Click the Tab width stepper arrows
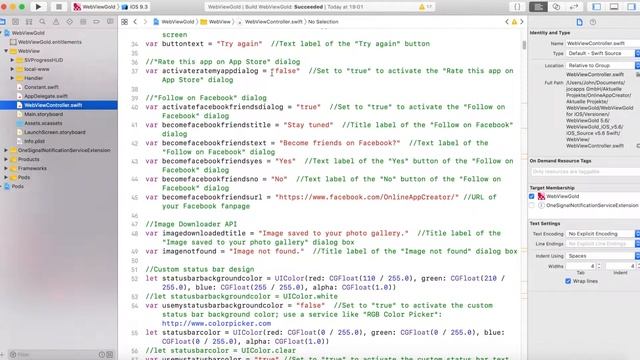This screenshot has width=640, height=360. [599, 266]
